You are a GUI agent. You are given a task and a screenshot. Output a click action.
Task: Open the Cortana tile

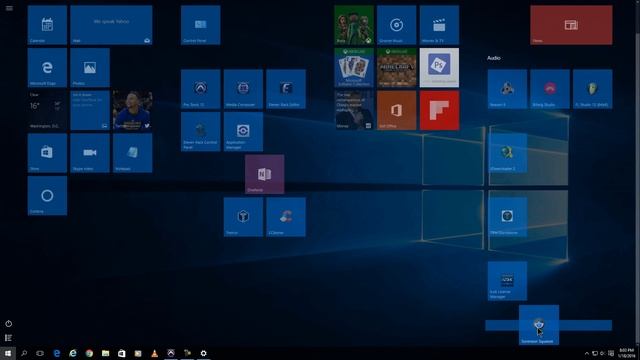[47, 196]
